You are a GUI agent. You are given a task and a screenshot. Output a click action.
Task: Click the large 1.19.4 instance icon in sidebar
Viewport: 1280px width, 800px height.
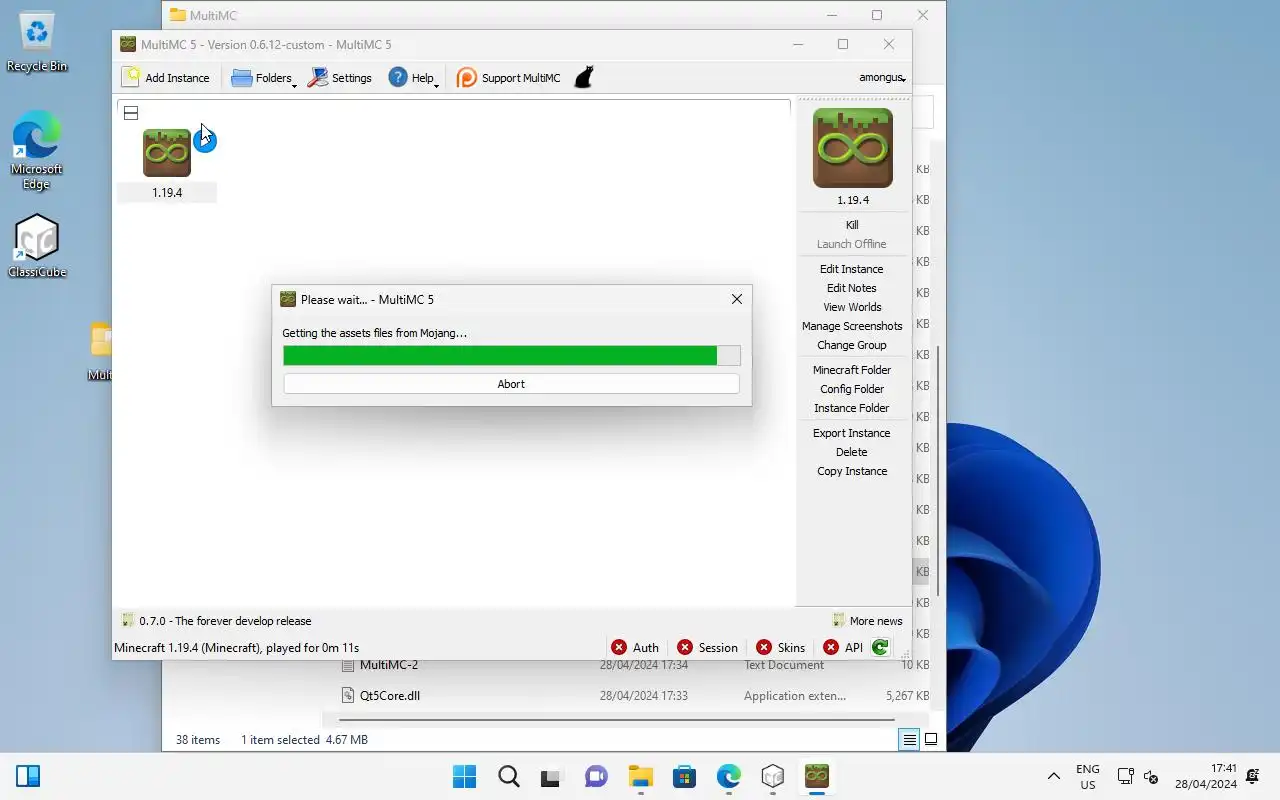[852, 148]
